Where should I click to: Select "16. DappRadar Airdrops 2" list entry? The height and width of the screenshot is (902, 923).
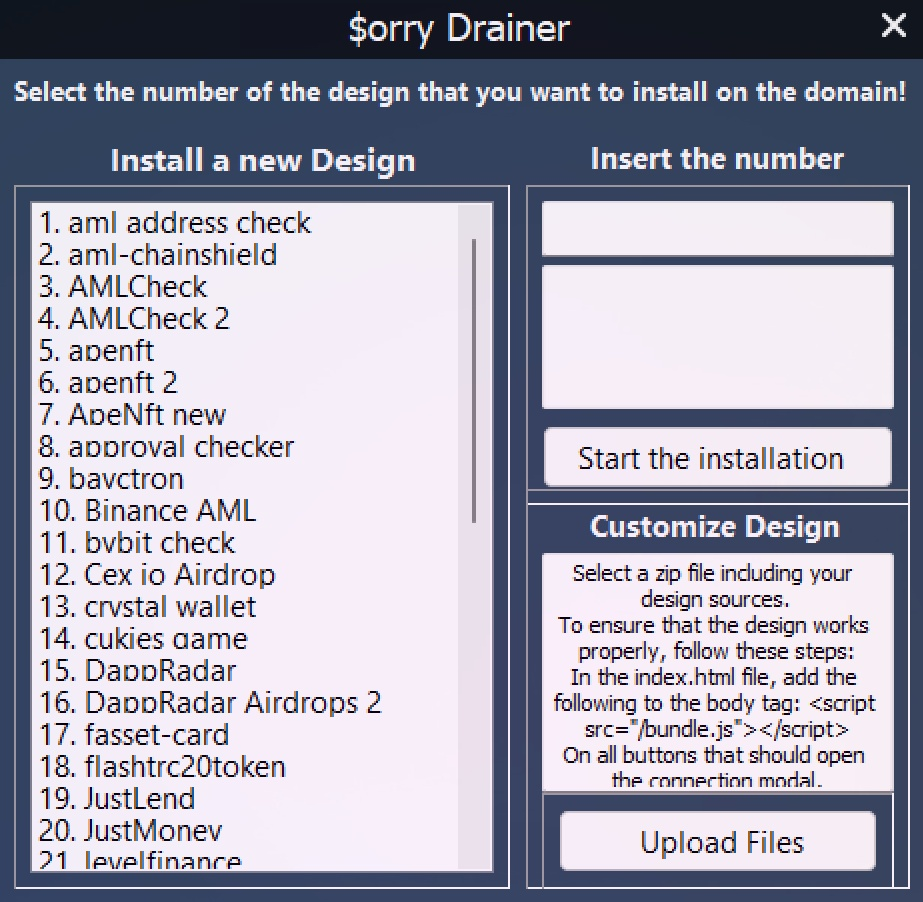tap(210, 702)
